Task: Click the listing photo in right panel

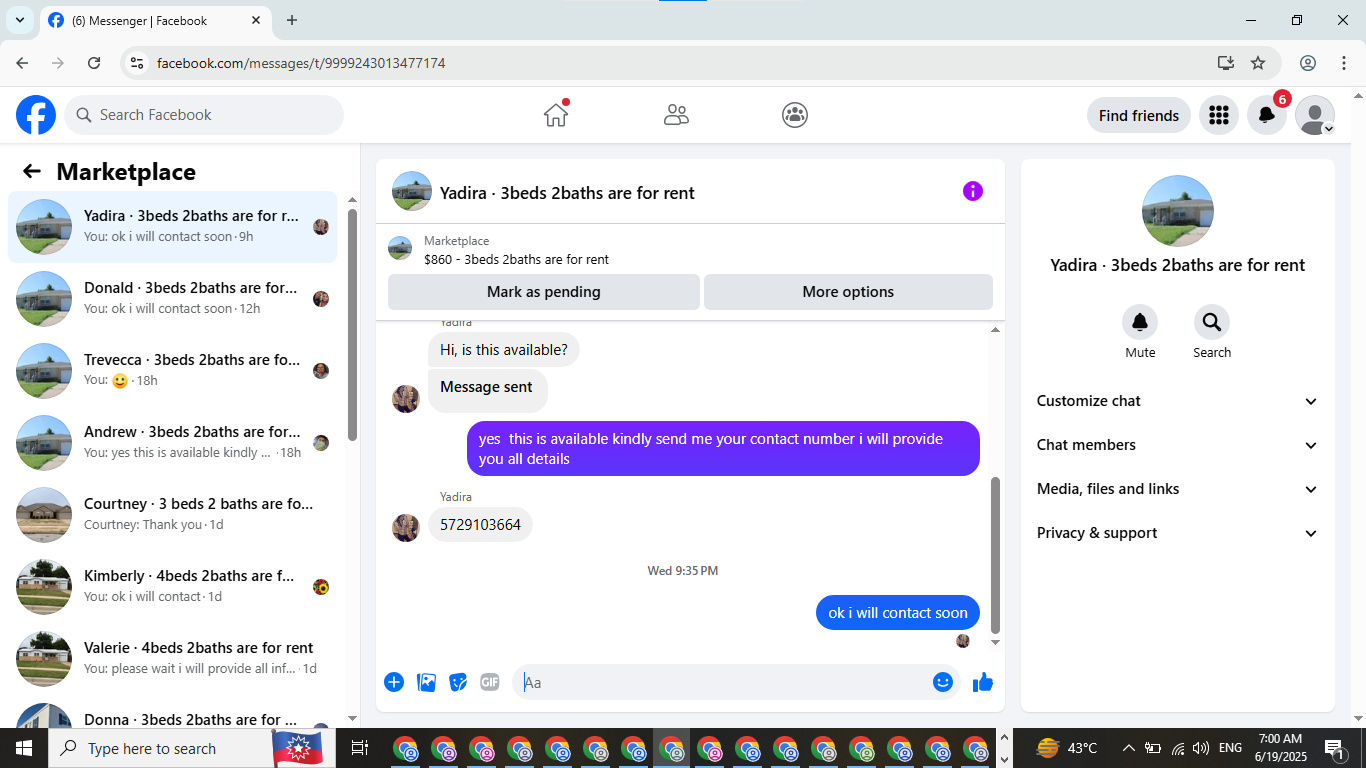Action: pos(1178,211)
